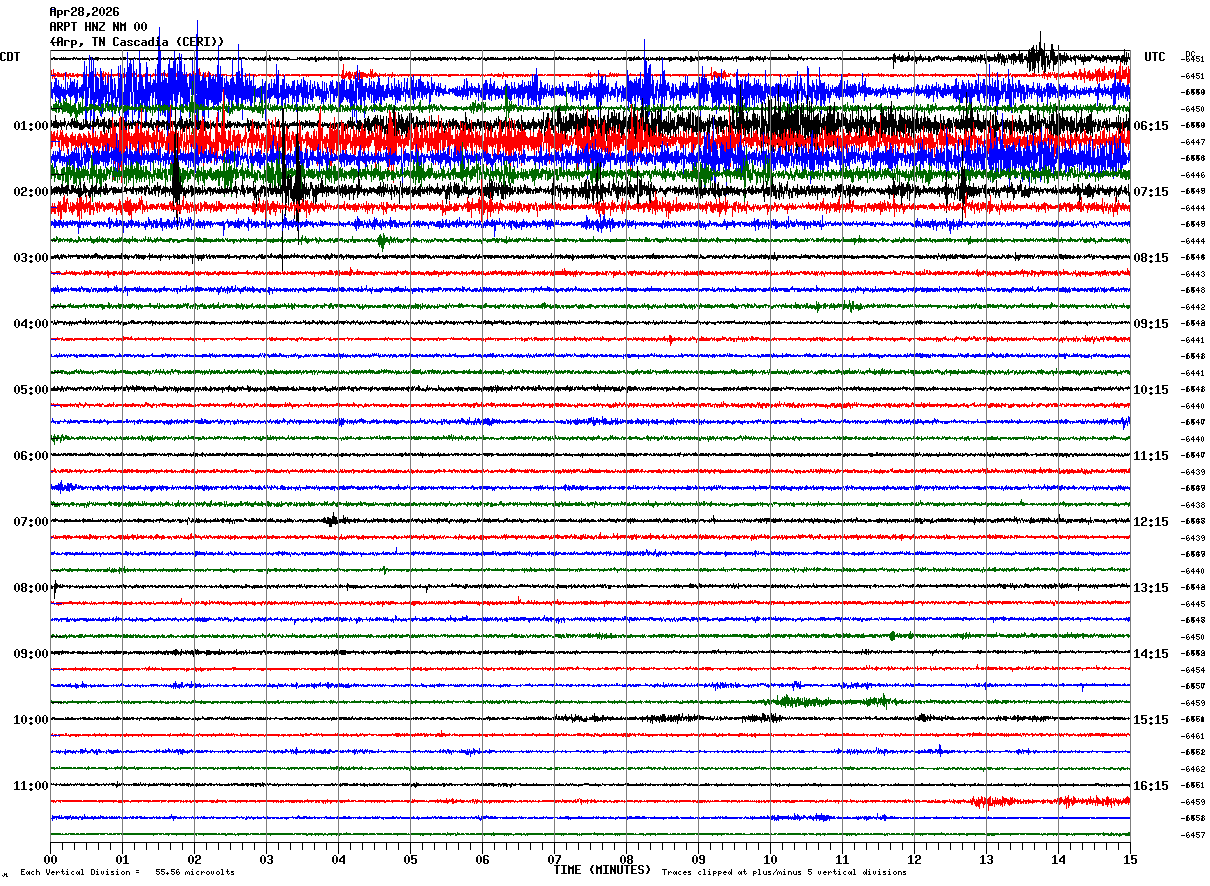This screenshot has width=1210, height=886.
Task: Click minute tick label "01" on the bottom axis
Action: (x=122, y=859)
